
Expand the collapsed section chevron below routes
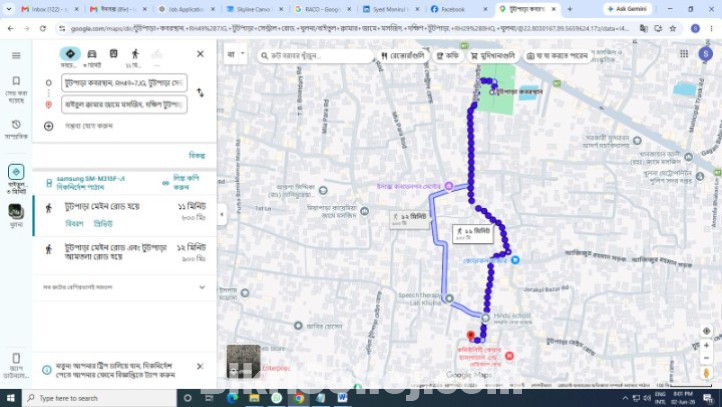tap(202, 287)
